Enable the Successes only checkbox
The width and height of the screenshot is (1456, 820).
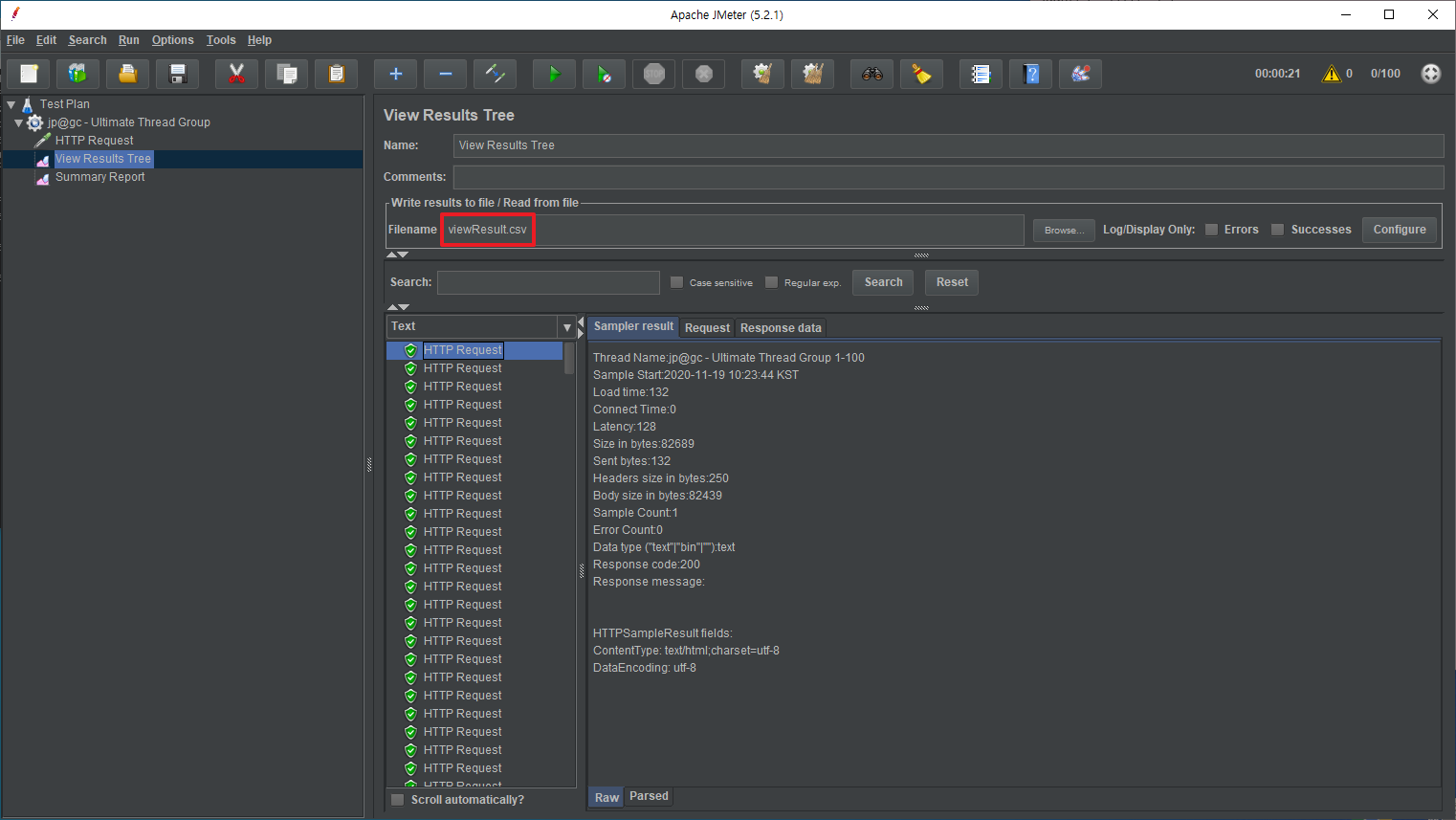click(x=1277, y=230)
